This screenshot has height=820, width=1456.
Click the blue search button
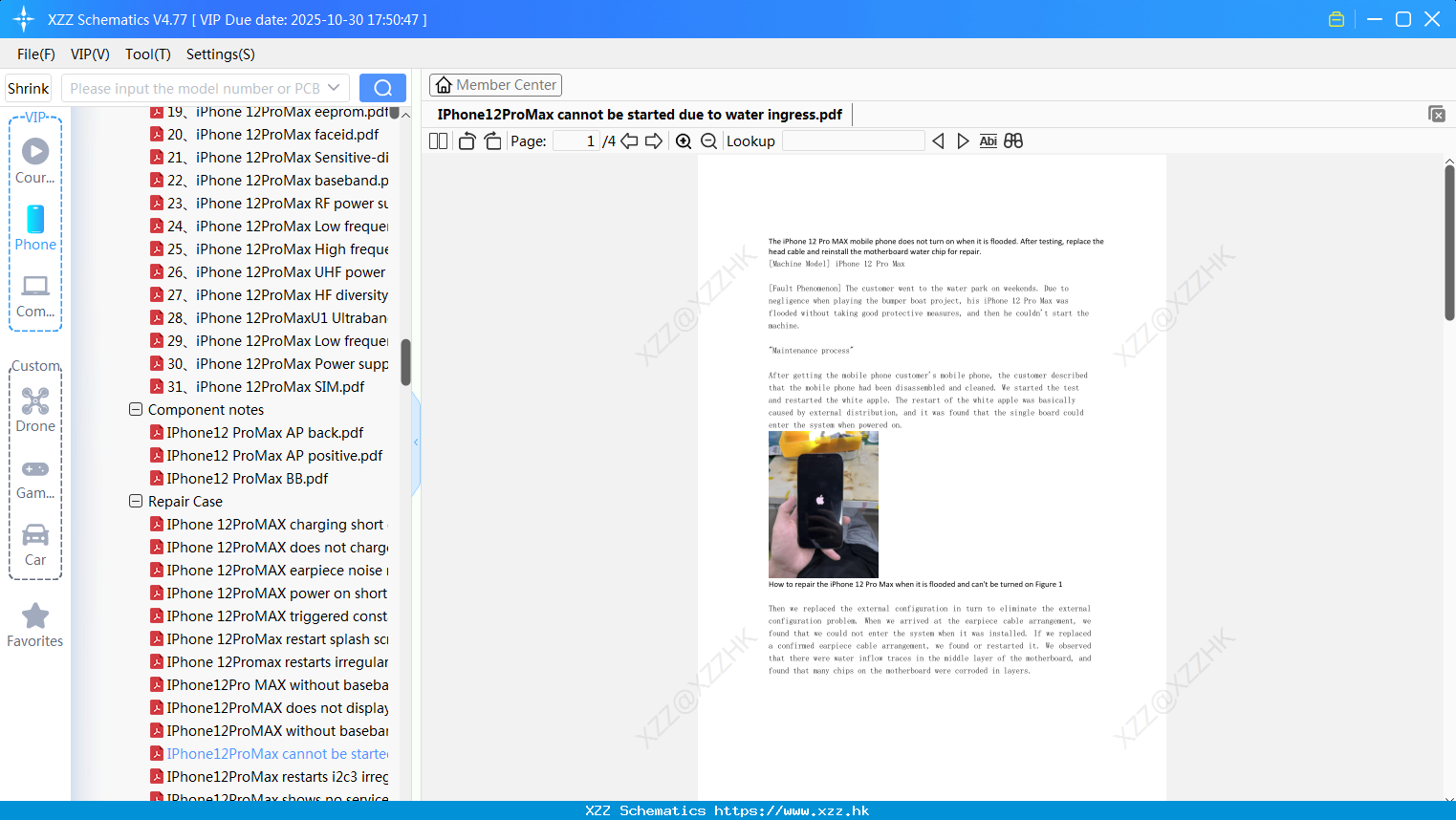[382, 88]
